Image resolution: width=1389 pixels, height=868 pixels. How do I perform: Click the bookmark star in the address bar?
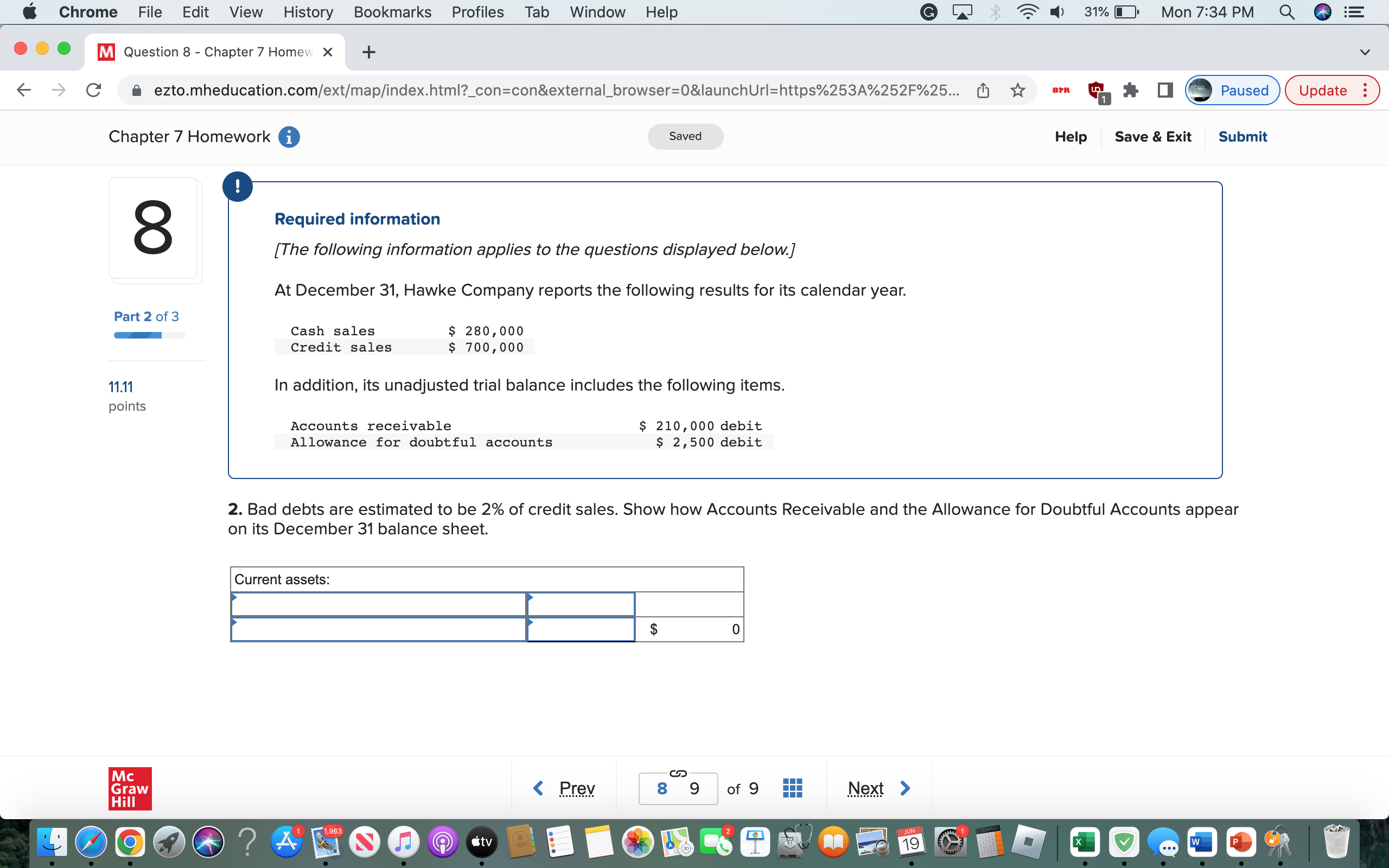(x=1018, y=90)
